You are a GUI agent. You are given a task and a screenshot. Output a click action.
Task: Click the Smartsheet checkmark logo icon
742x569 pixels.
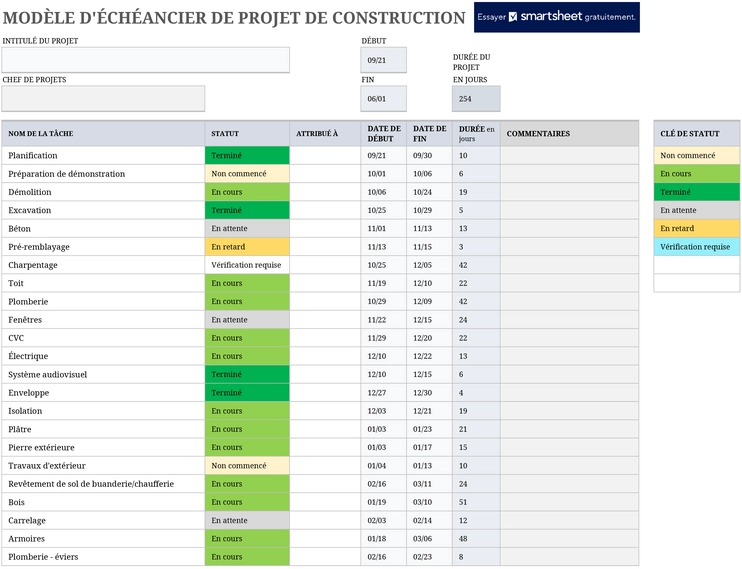click(513, 17)
